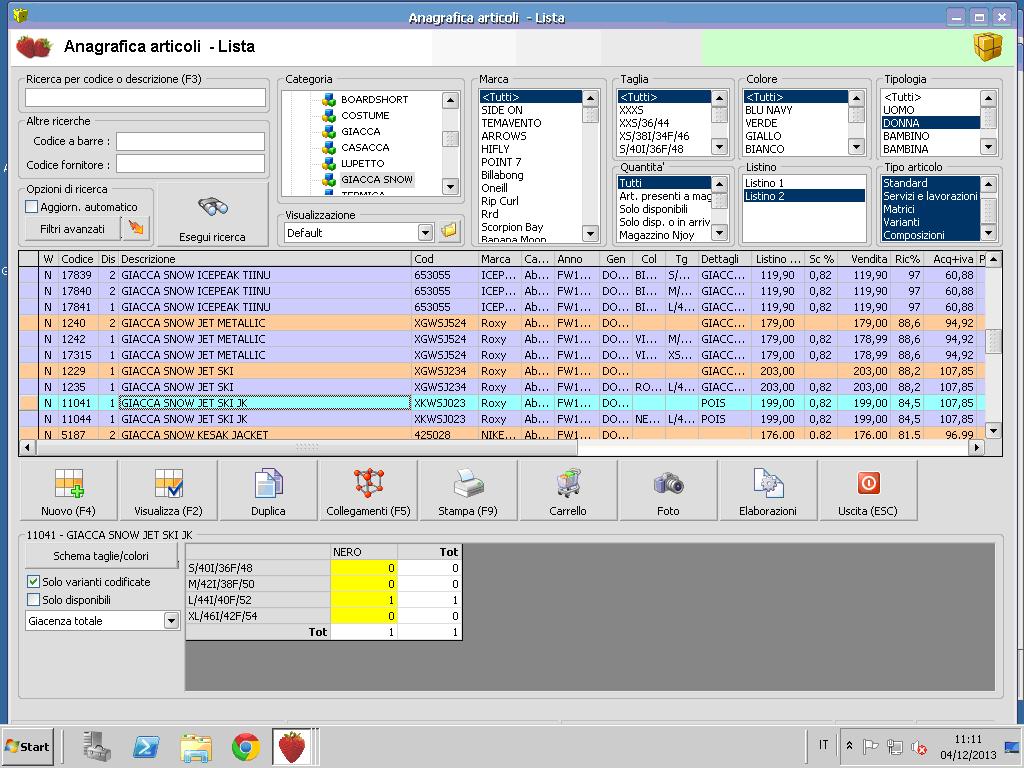Click the Ricerca per codice o descrizione field
Screen dimensions: 1024x768
(146, 98)
